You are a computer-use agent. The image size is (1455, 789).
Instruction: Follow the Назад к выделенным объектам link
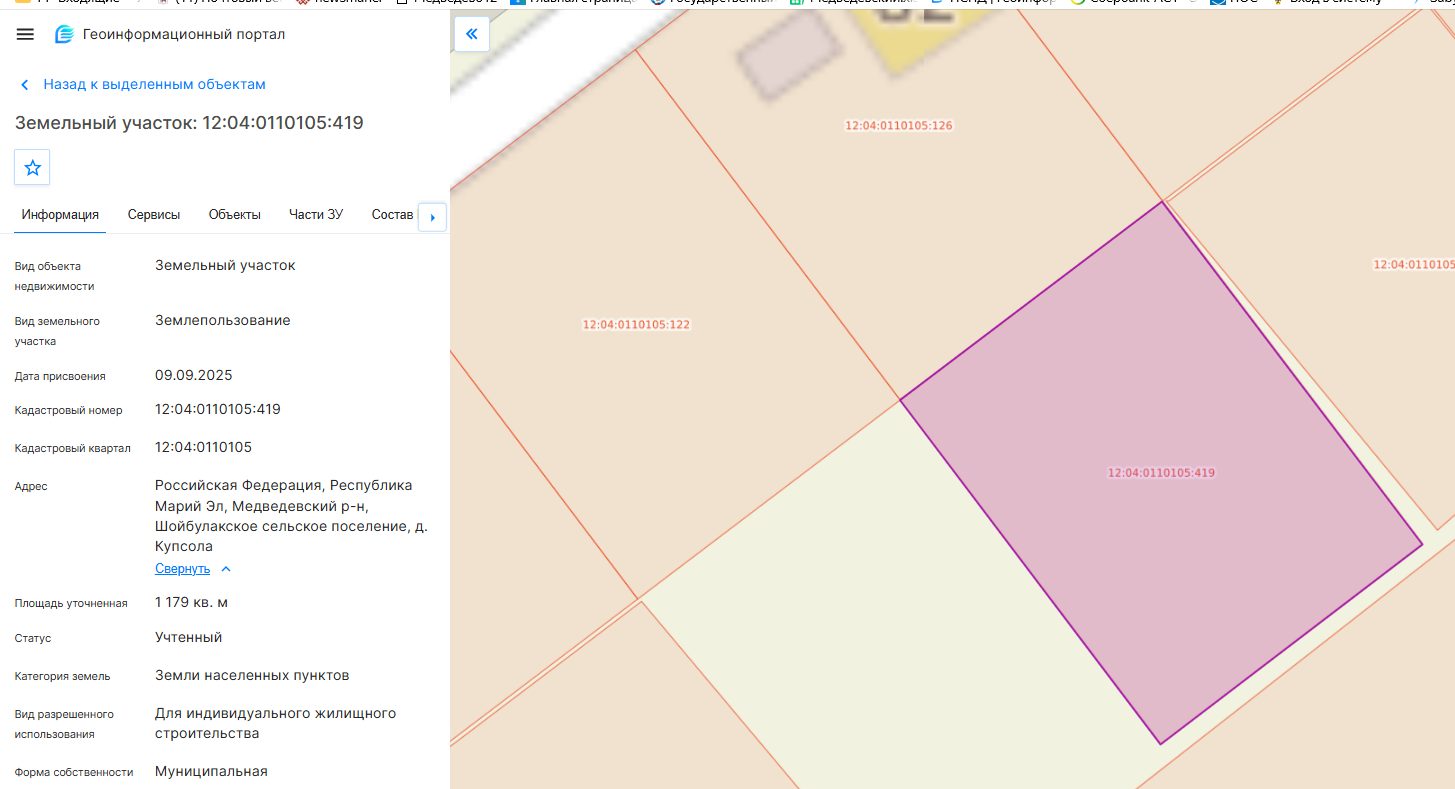click(155, 85)
